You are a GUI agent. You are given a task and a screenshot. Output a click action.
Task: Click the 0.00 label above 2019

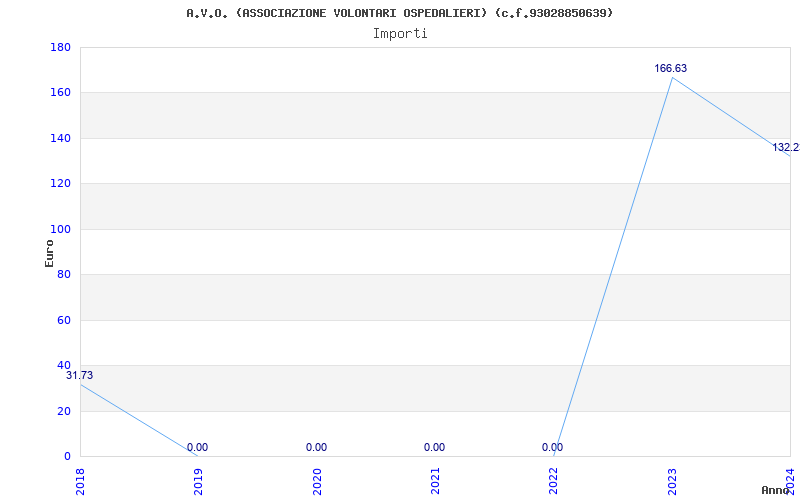[x=197, y=447]
